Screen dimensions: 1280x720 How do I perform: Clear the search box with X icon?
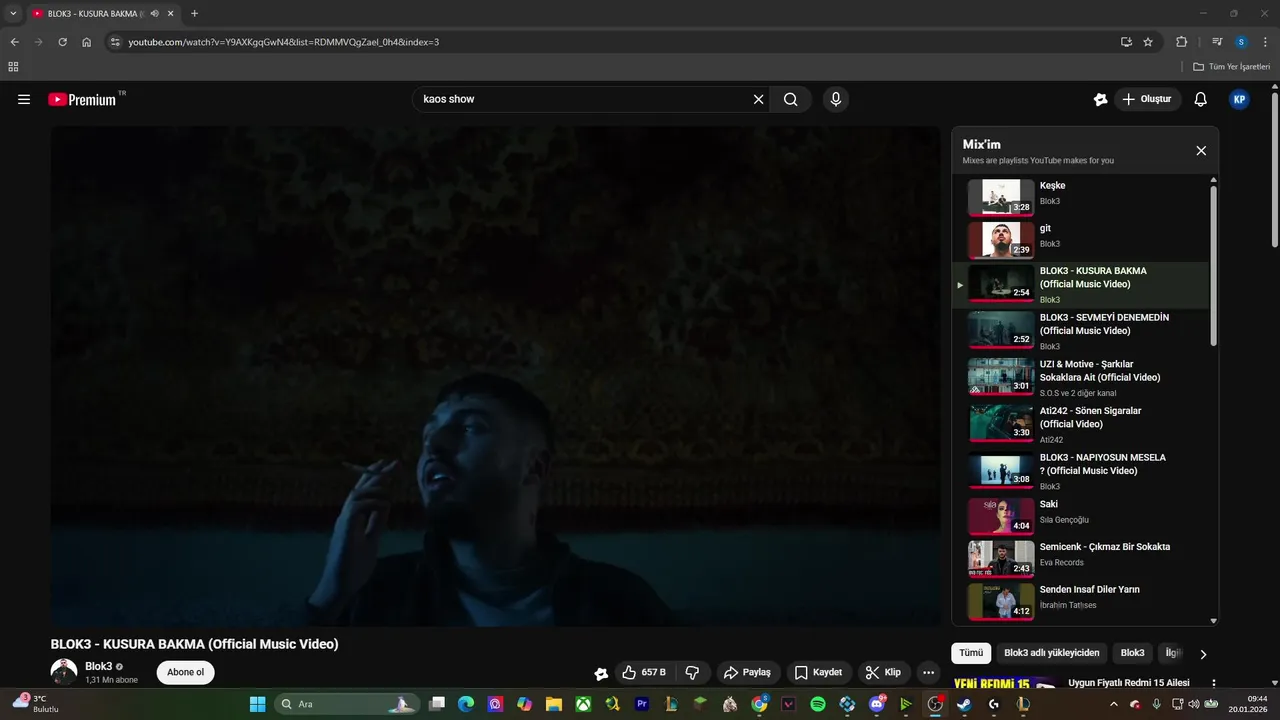pyautogui.click(x=758, y=99)
